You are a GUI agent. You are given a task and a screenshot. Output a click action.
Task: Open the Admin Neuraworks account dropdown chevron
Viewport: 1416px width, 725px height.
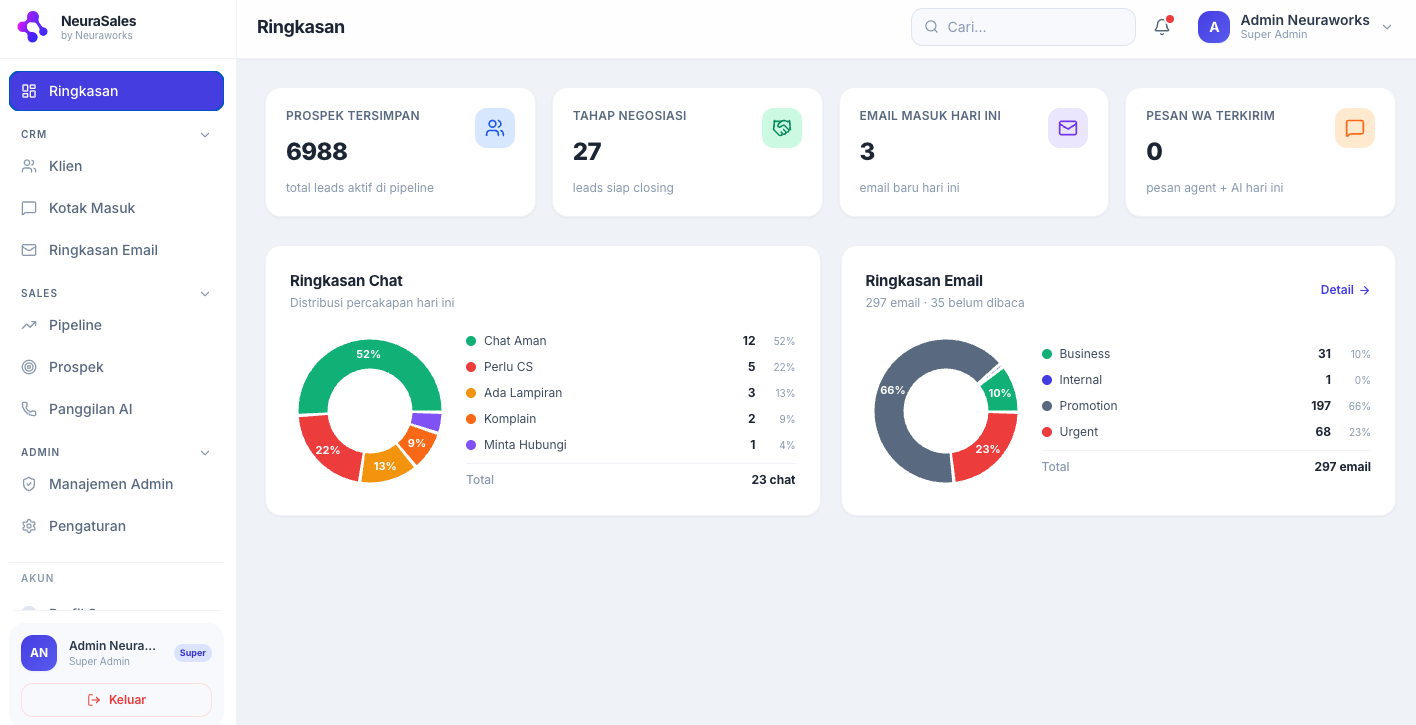[x=1387, y=27]
